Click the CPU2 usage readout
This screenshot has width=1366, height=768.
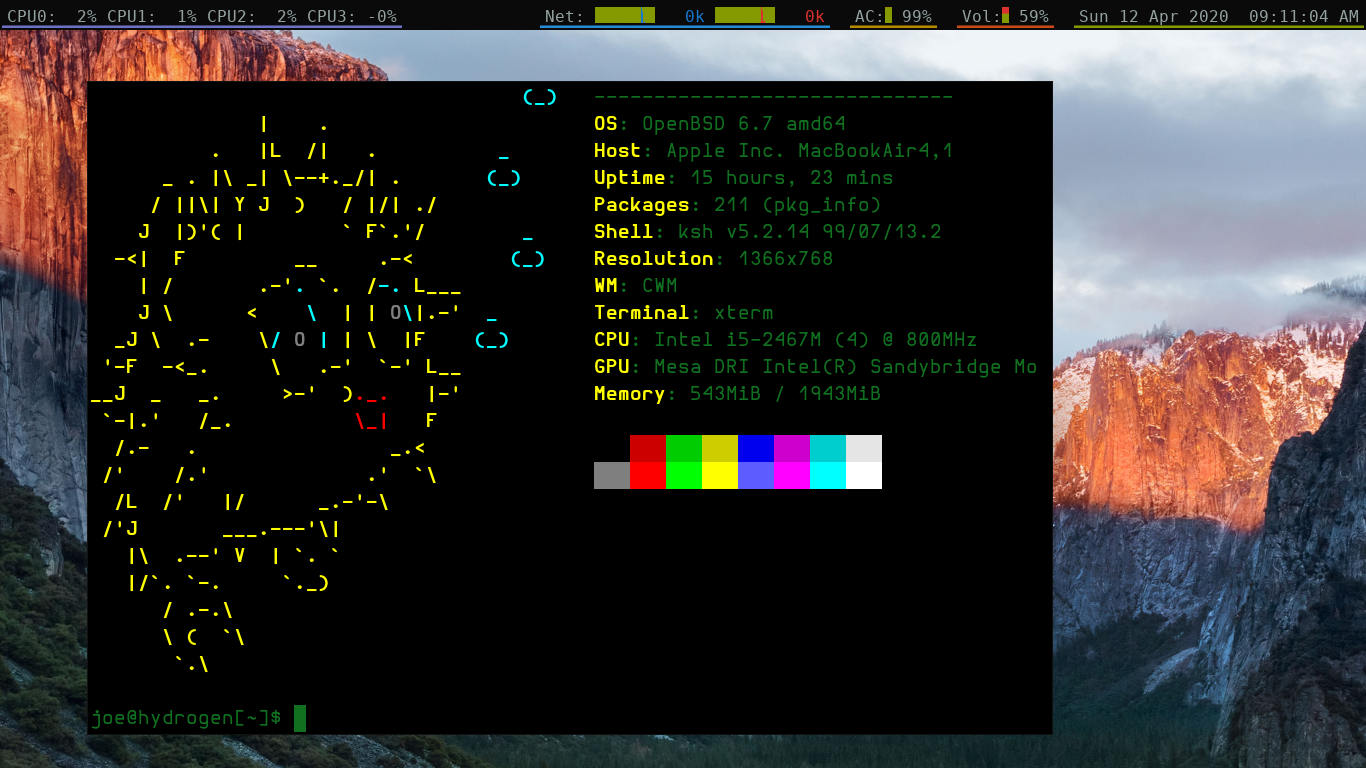[251, 16]
